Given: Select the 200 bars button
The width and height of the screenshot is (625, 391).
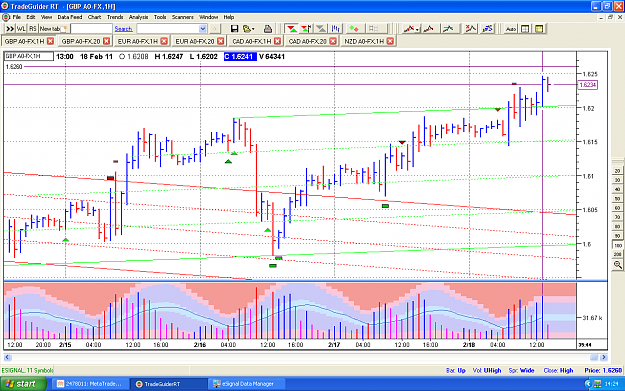Looking at the screenshot, I should click(617, 254).
